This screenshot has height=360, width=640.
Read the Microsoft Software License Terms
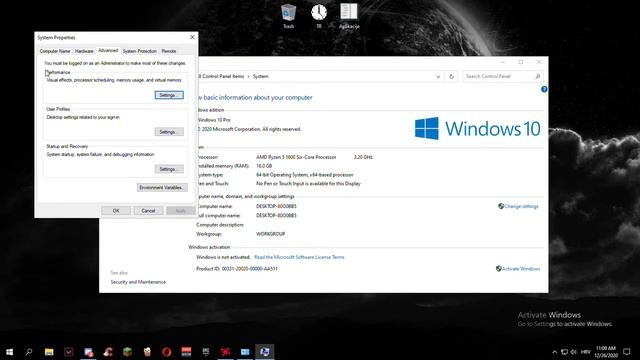pyautogui.click(x=299, y=257)
